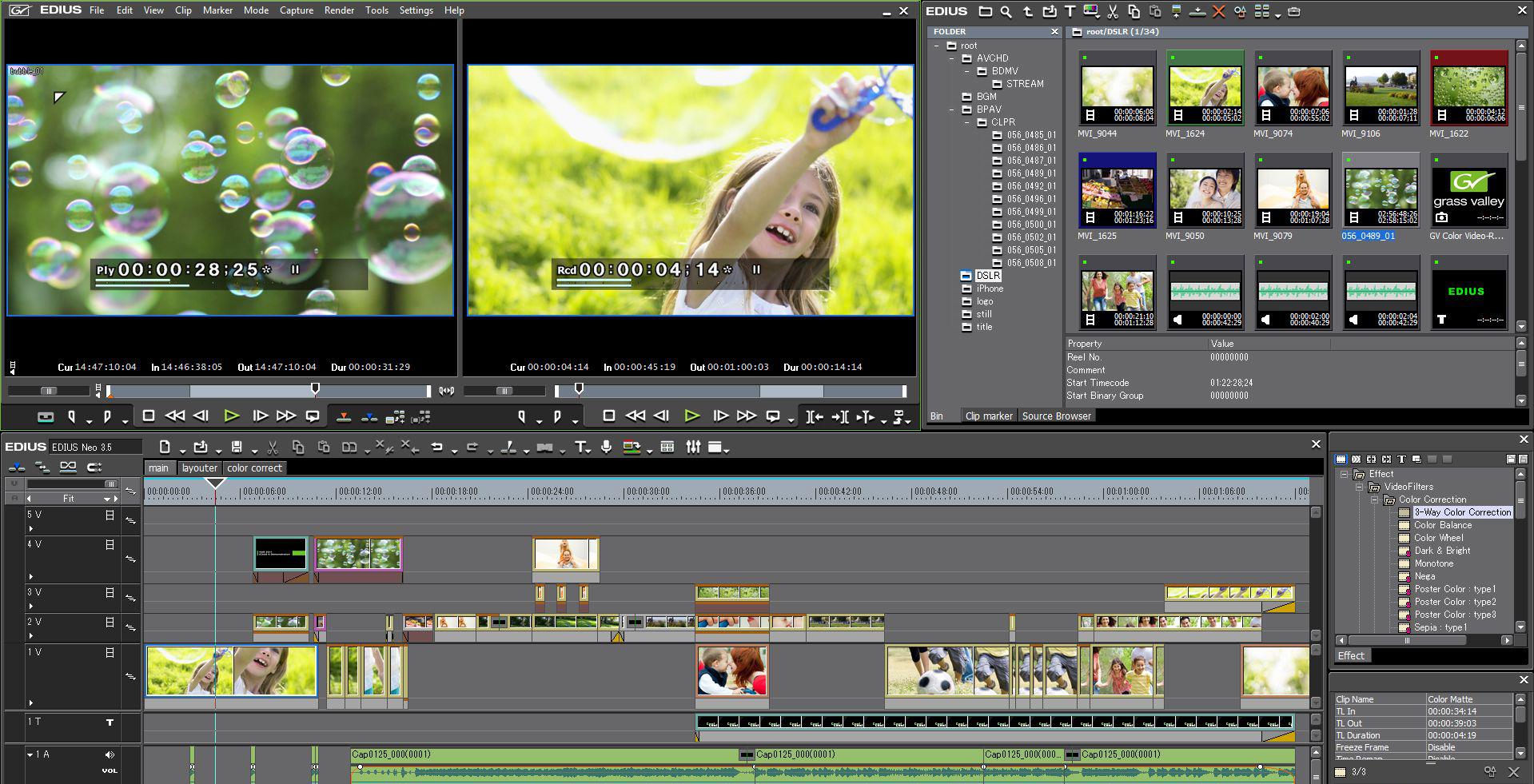Stop playback in the Player monitor

coord(148,416)
